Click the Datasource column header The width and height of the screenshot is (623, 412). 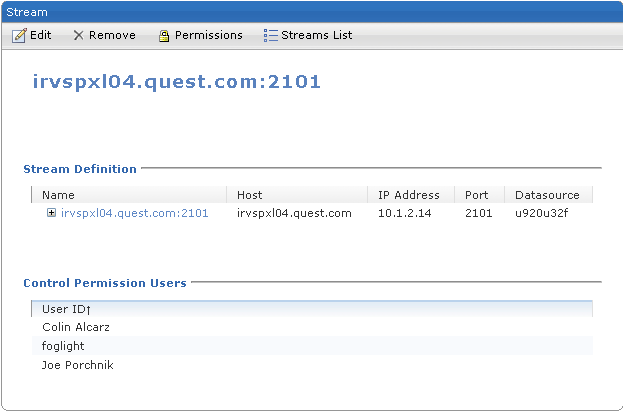coord(547,195)
